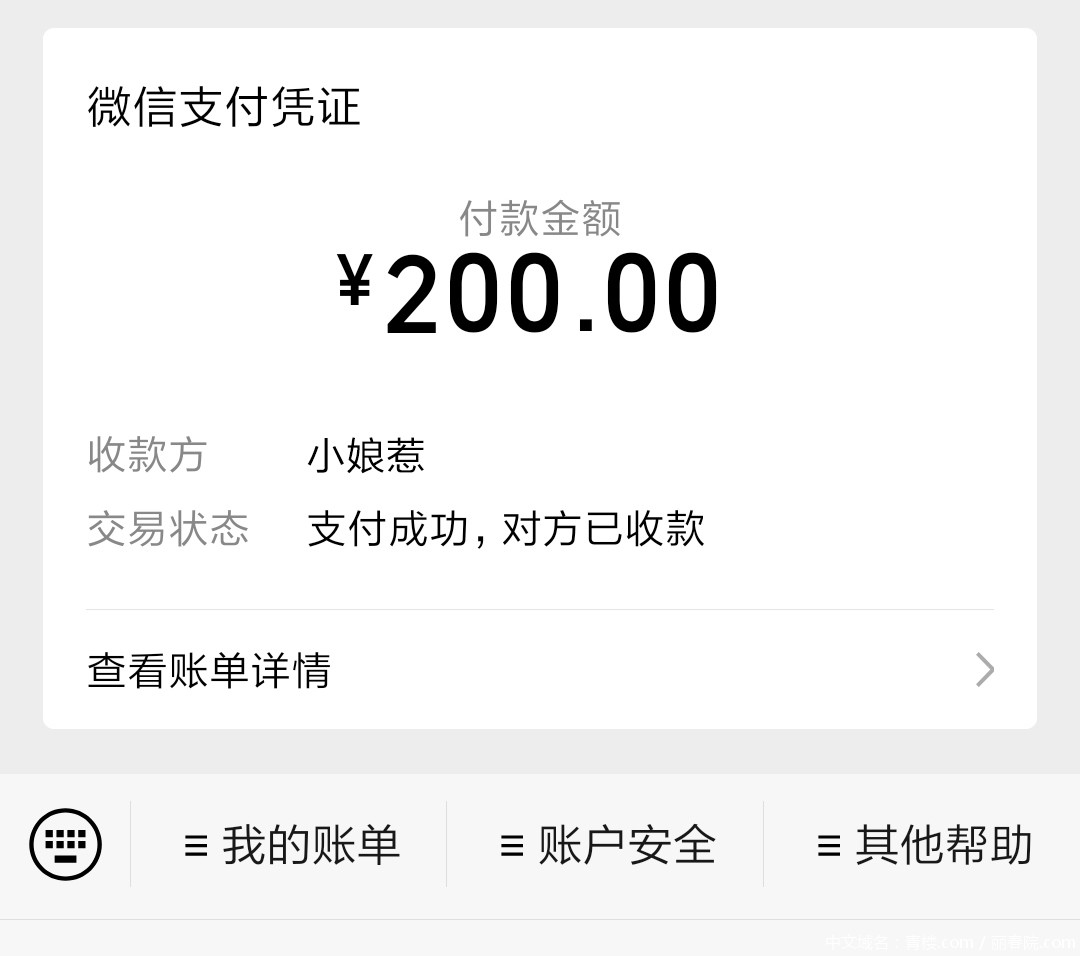Click the 收款方 label

pyautogui.click(x=147, y=455)
